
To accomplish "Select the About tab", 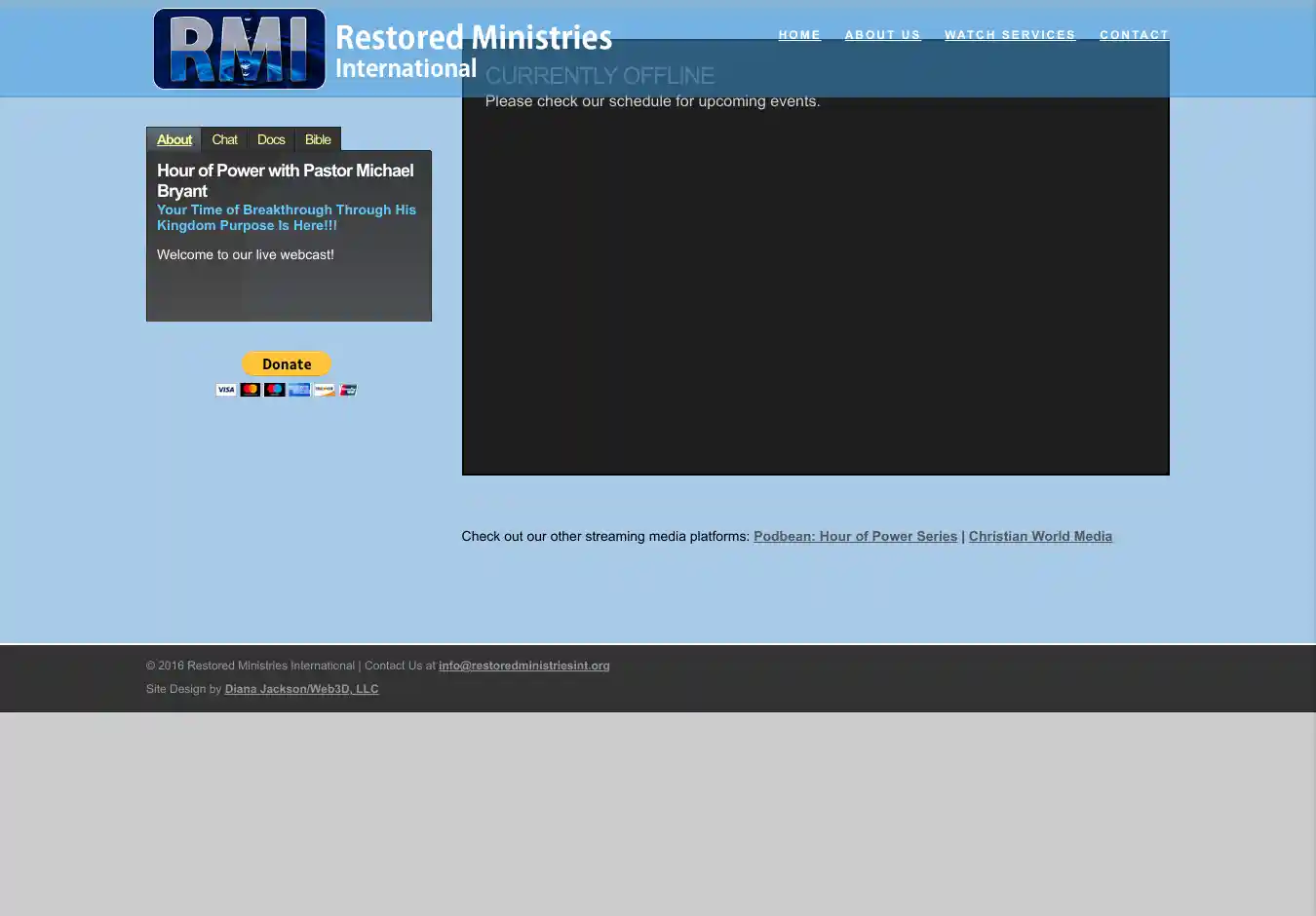I will point(174,139).
